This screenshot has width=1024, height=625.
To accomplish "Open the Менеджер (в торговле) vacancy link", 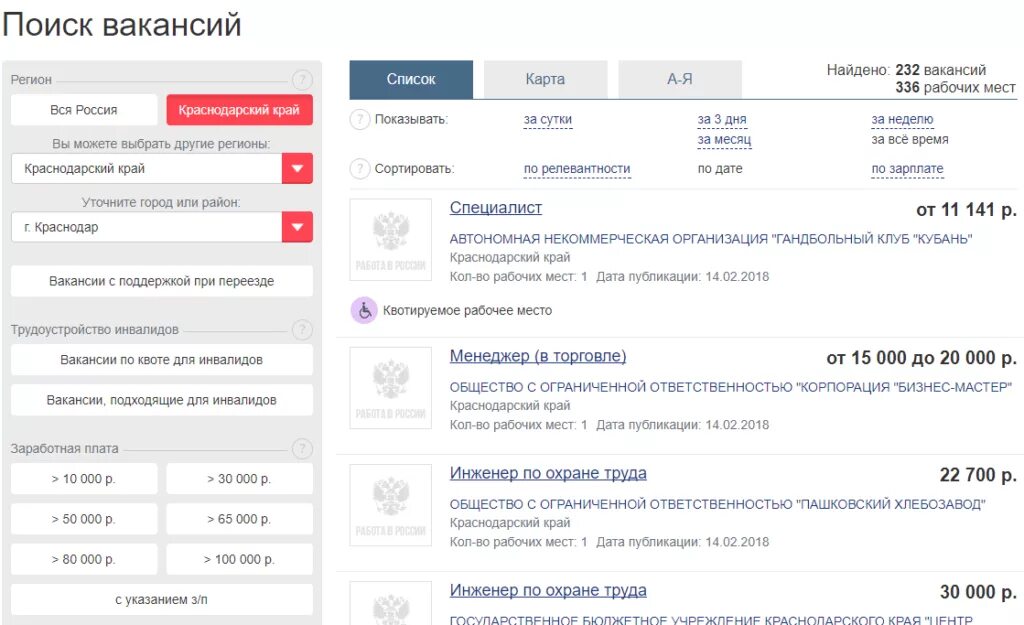I will point(538,356).
